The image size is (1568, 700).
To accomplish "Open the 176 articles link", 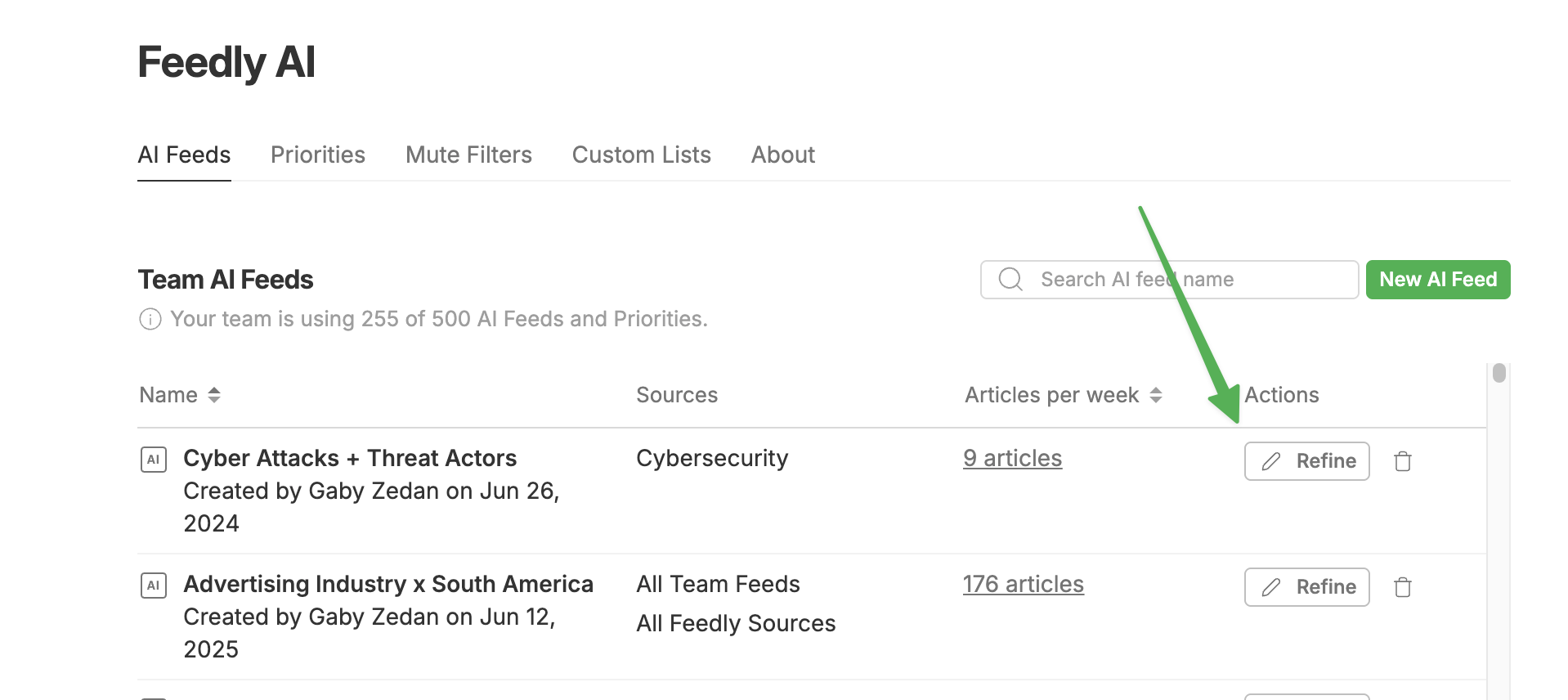I will 1024,584.
